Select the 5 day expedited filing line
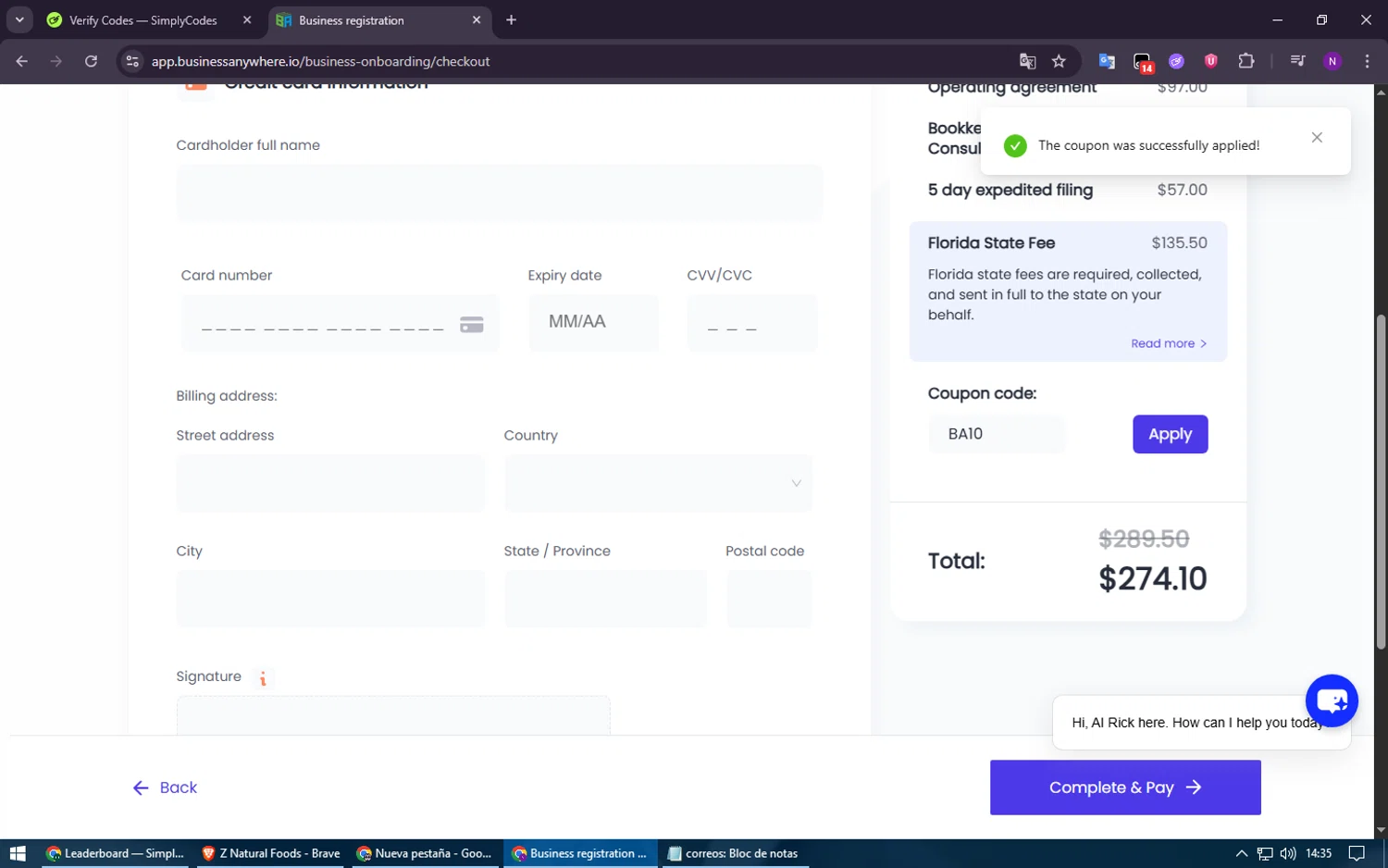Viewport: 1388px width, 868px height. click(x=1067, y=190)
